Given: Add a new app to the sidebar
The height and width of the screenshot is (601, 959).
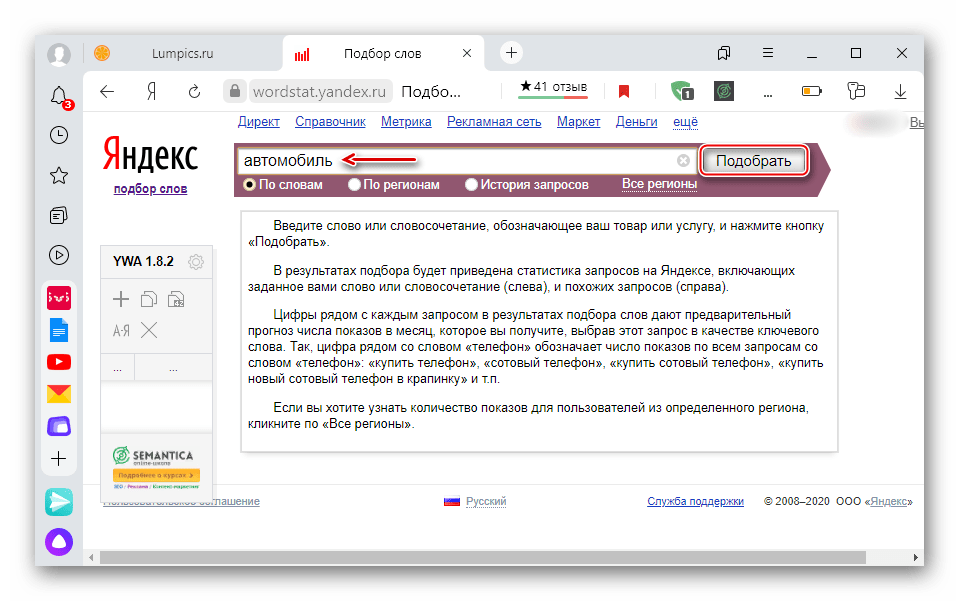Looking at the screenshot, I should click(x=59, y=459).
